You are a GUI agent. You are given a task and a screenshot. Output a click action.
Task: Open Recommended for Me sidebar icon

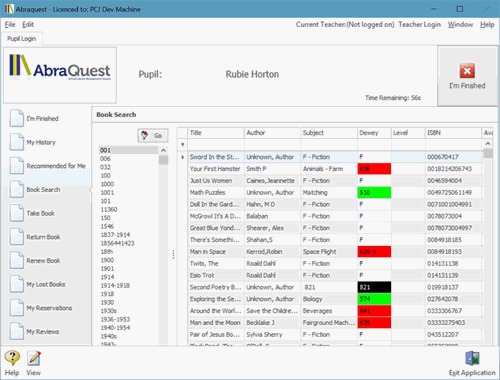click(x=16, y=166)
